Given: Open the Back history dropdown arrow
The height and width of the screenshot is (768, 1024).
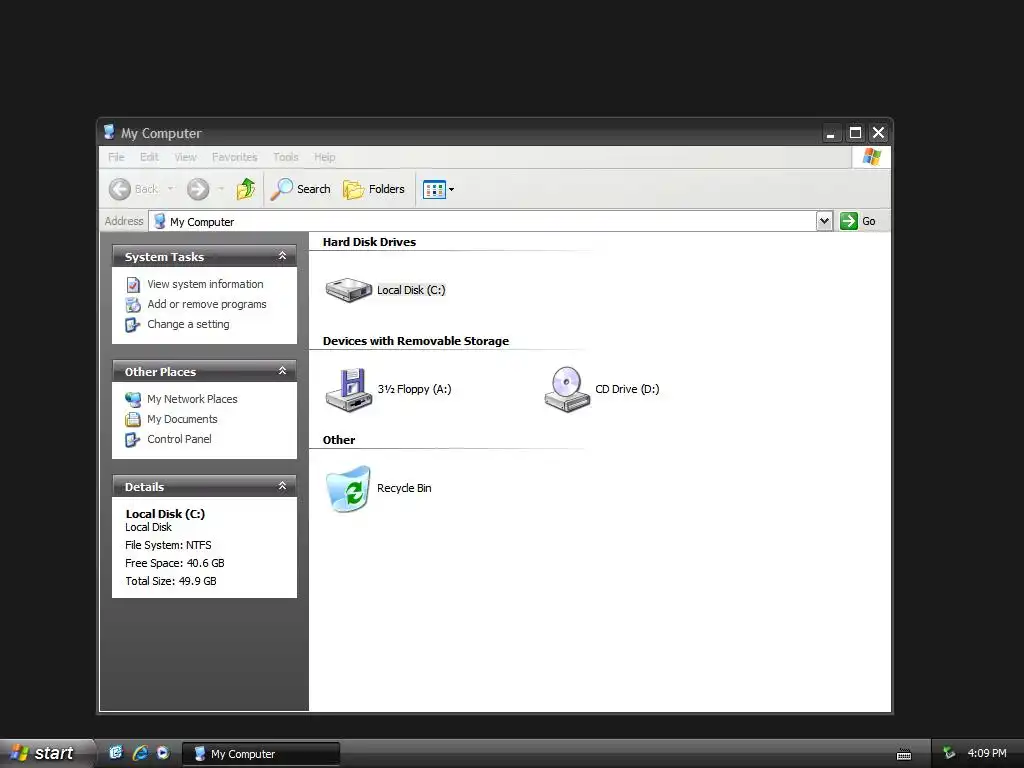Looking at the screenshot, I should coord(171,189).
